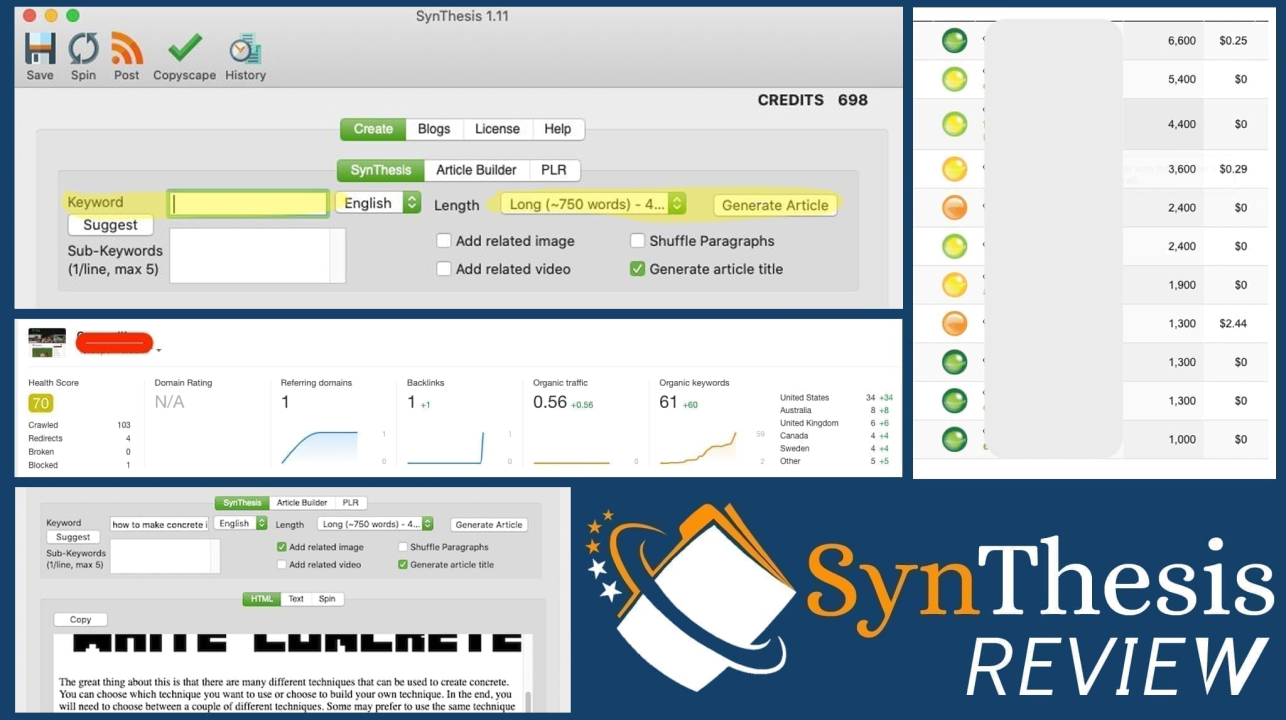Click Suggest button in SynThesis 1.11 window
1286x720 pixels.
[x=110, y=226]
